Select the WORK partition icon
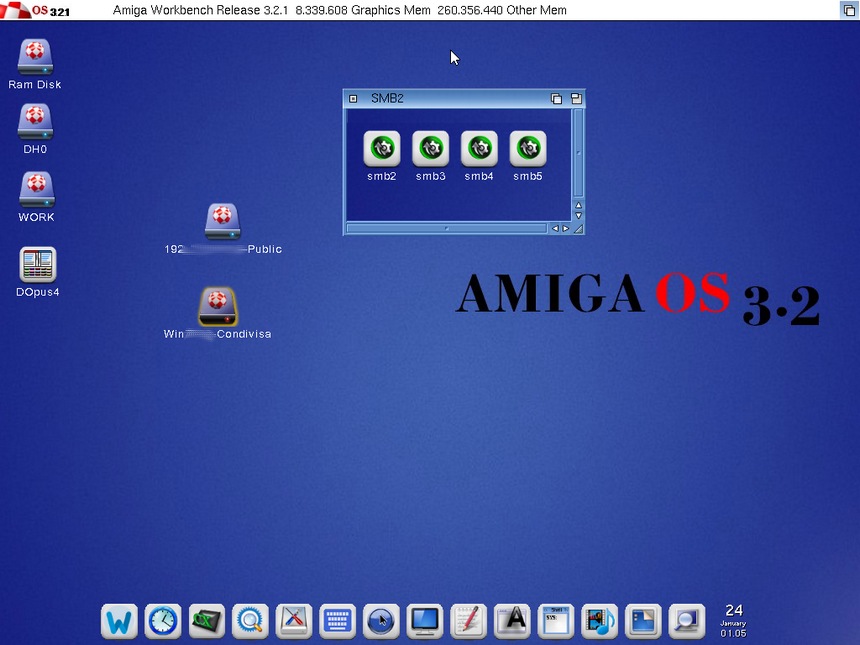Viewport: 860px width, 645px height. click(36, 189)
